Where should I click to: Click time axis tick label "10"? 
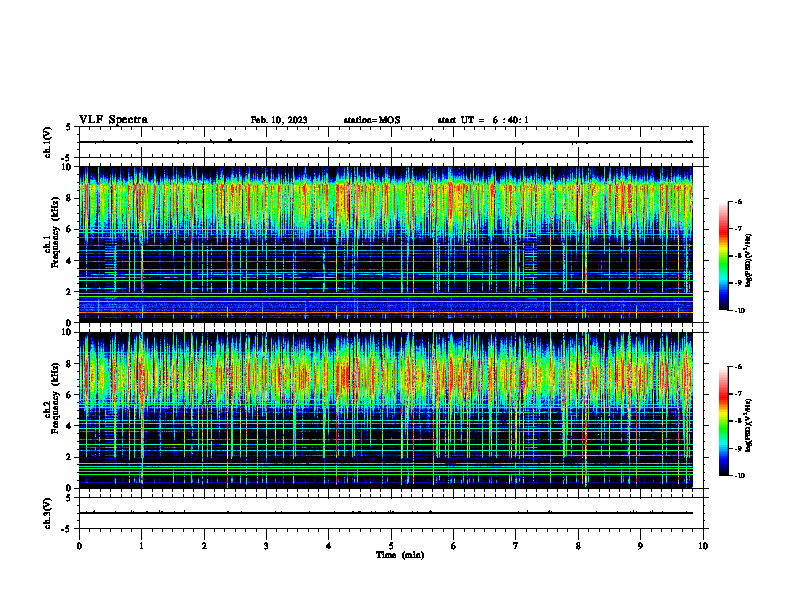click(703, 546)
